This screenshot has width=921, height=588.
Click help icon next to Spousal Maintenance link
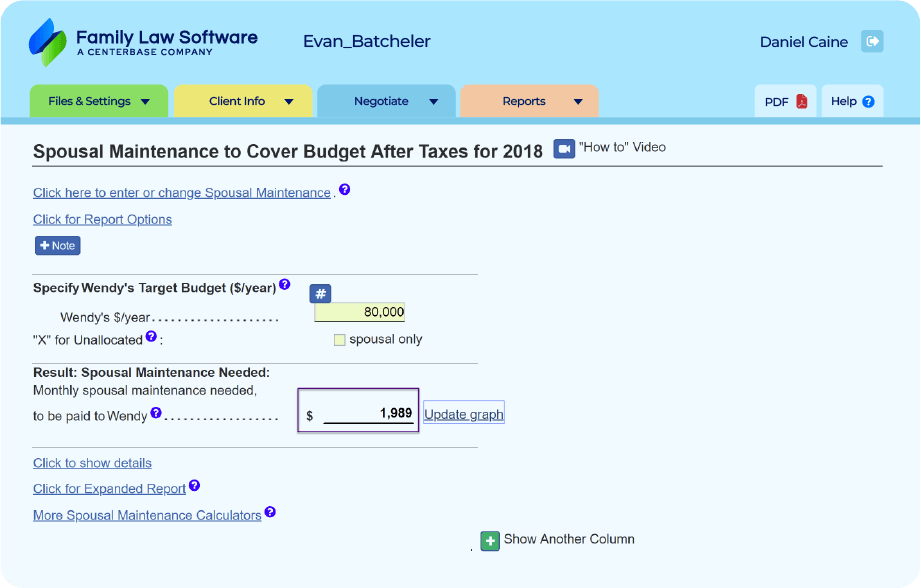pos(344,189)
